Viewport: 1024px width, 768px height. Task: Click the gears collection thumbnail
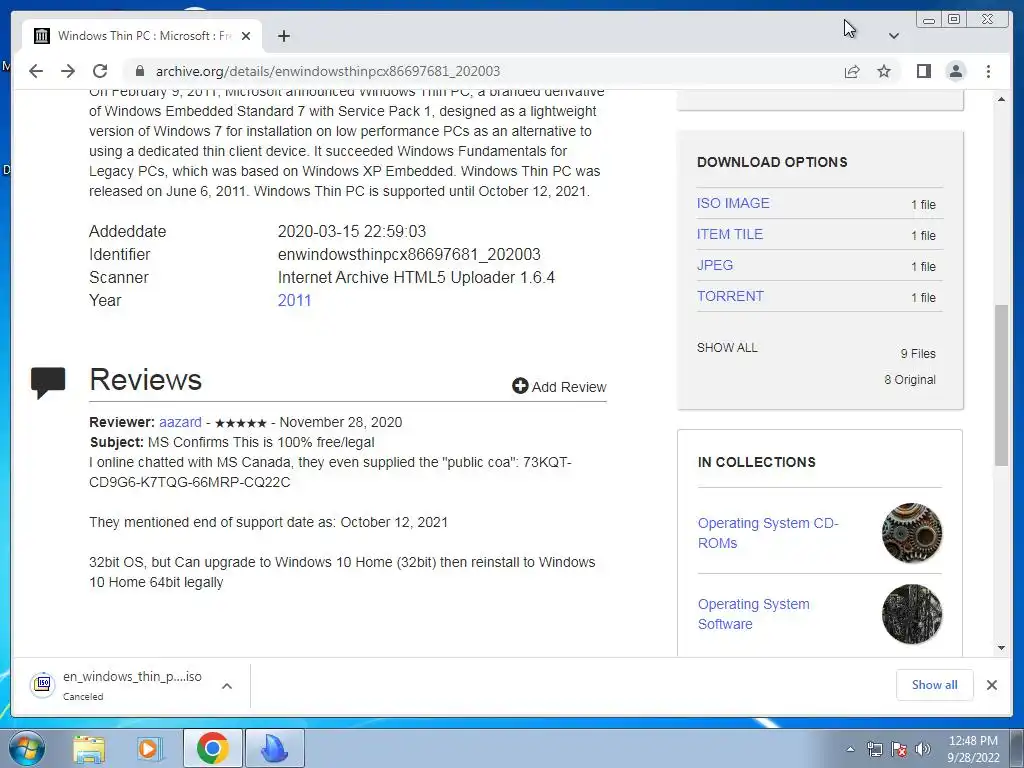point(912,533)
